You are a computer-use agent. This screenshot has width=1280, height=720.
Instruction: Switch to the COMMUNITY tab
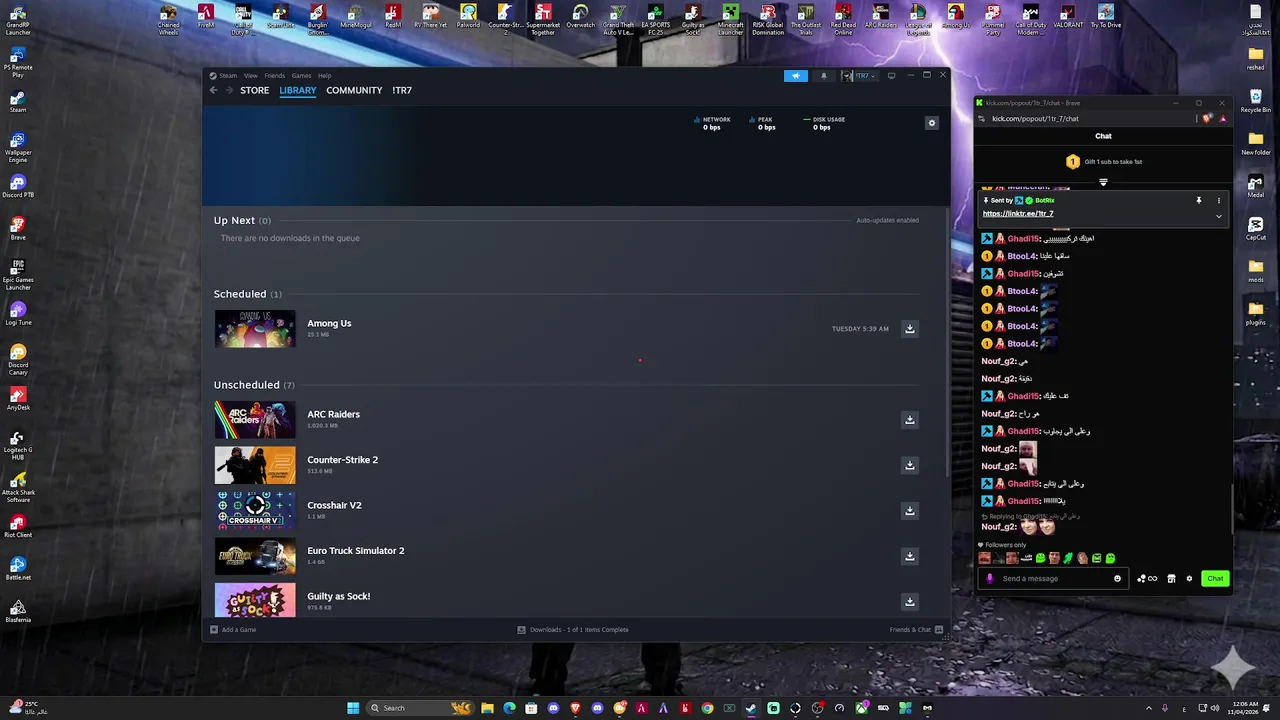(x=354, y=90)
